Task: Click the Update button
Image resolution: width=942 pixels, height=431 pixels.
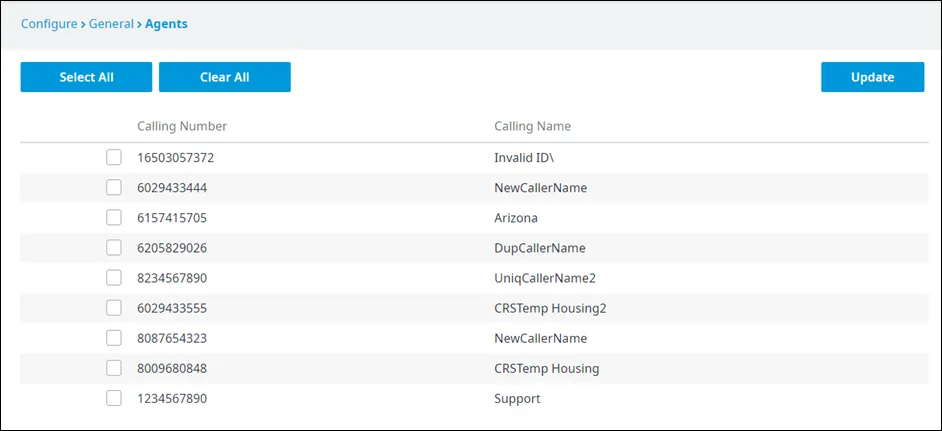Action: [872, 77]
